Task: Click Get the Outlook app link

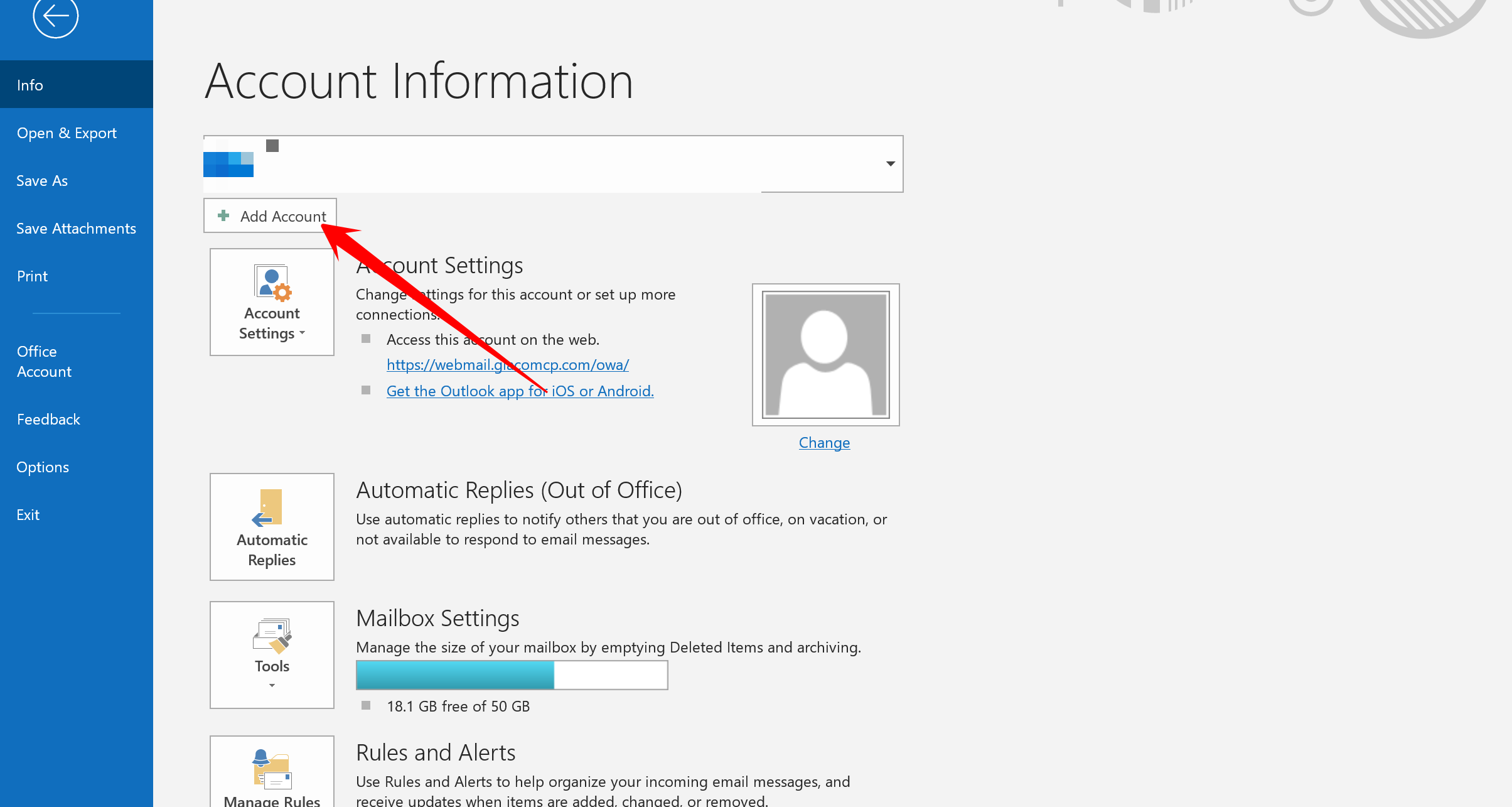Action: pyautogui.click(x=520, y=391)
